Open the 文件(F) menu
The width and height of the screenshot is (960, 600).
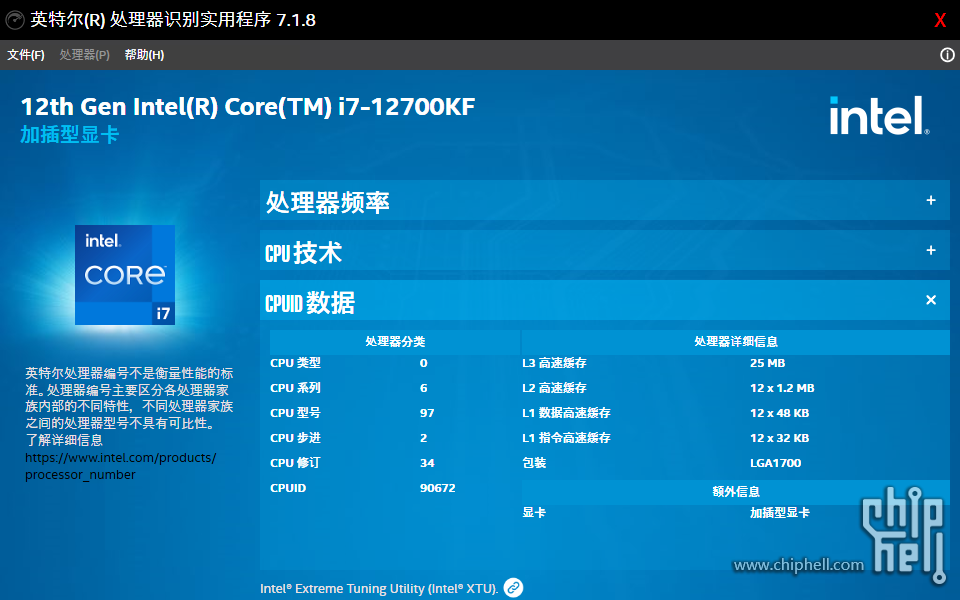(26, 55)
